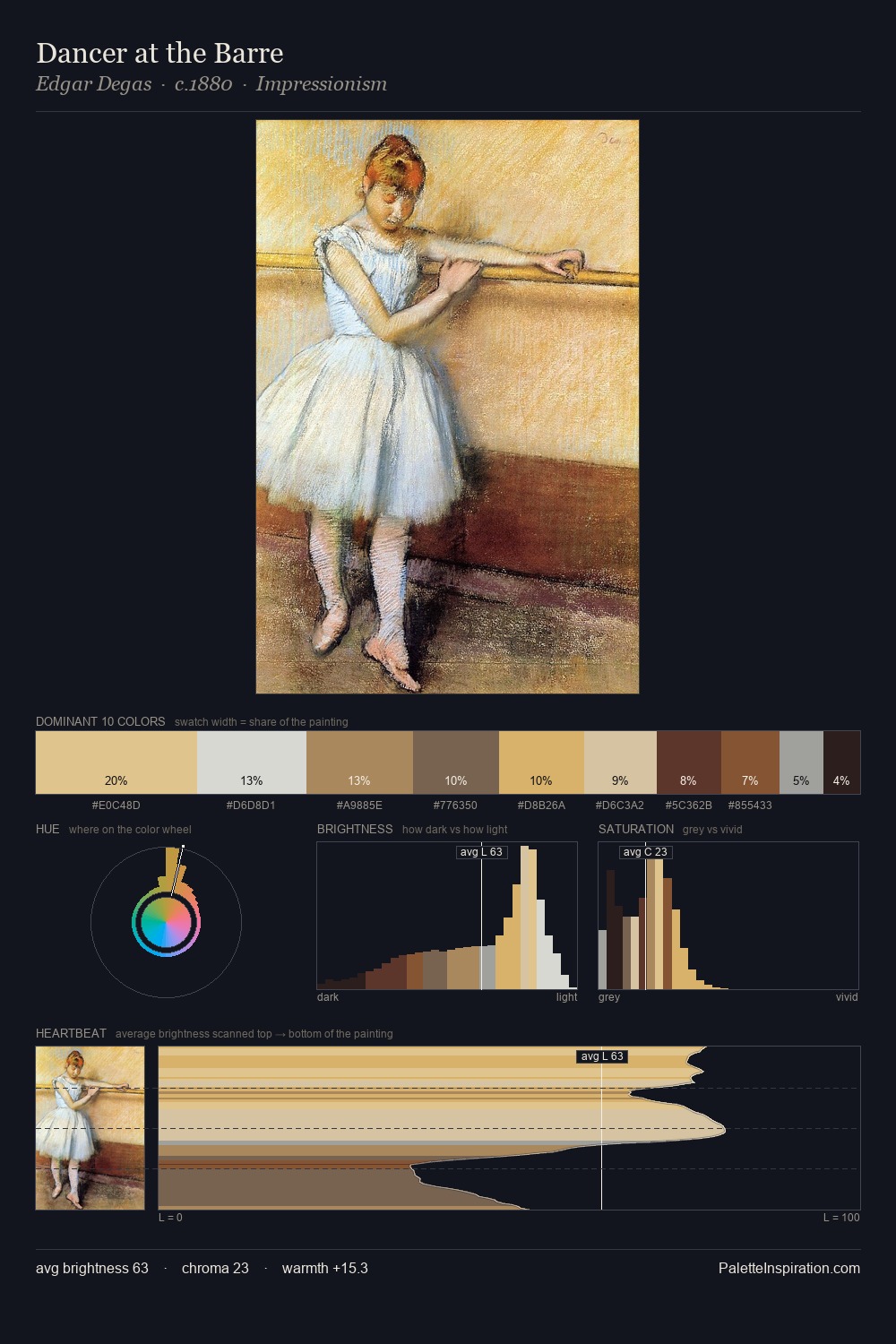
Task: Click the "HUE" section heading
Action: tap(47, 829)
